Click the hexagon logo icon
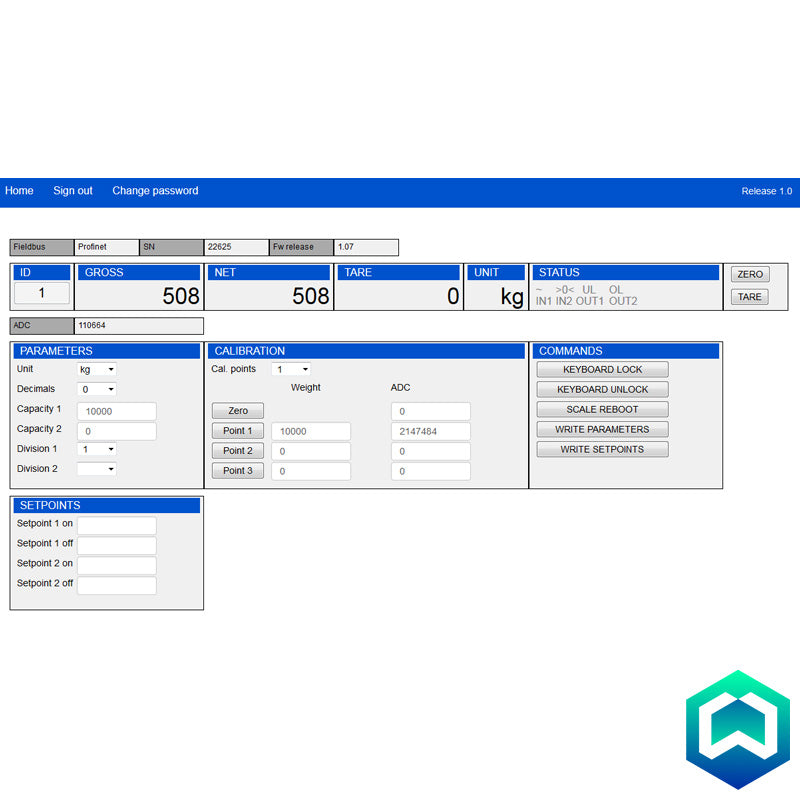 click(x=737, y=730)
